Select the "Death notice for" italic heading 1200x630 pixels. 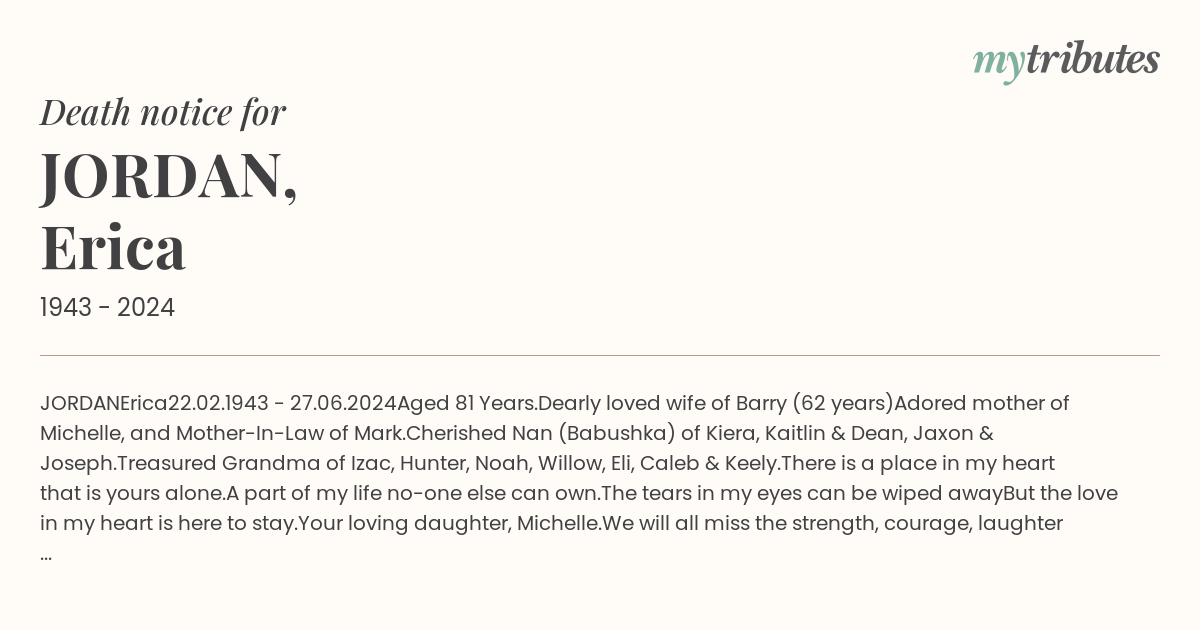(x=163, y=113)
